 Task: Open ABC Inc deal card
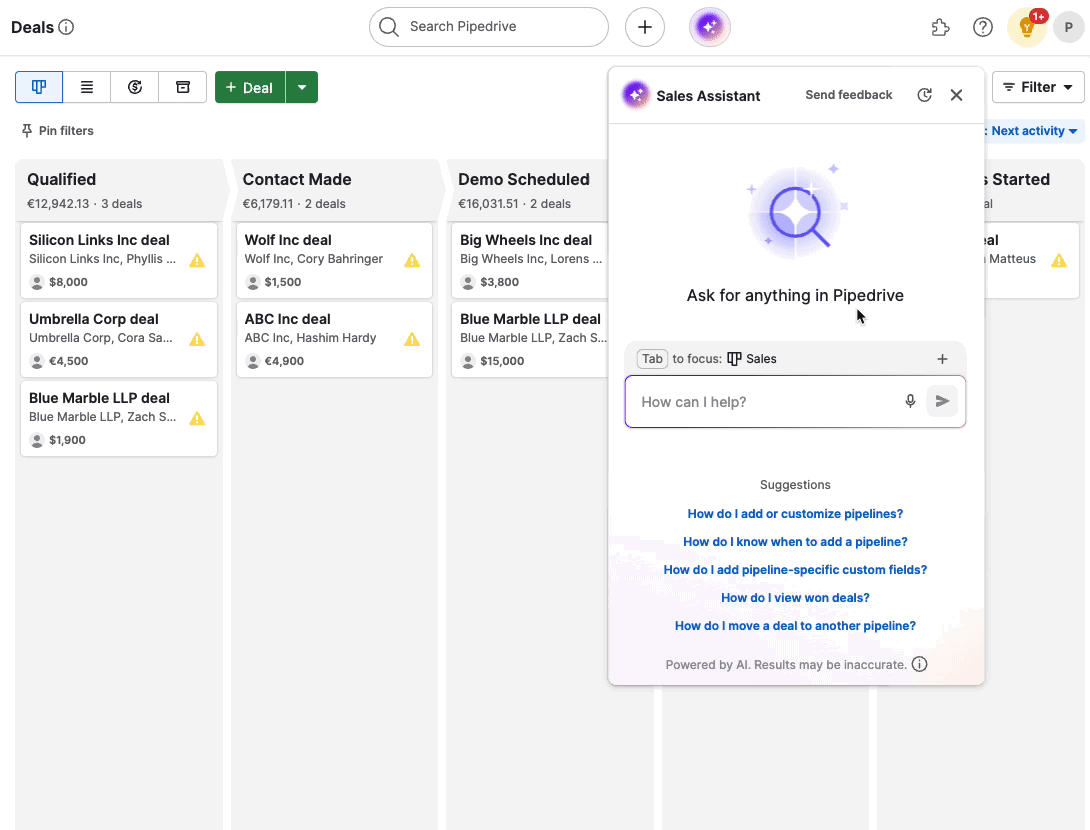point(334,339)
